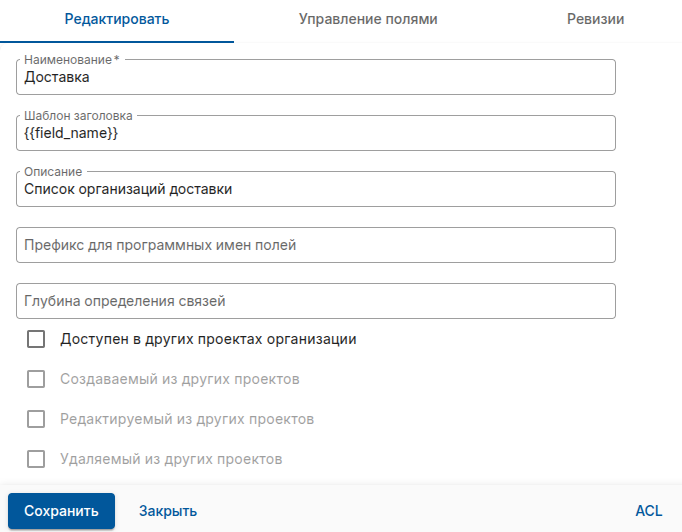
Task: Open the ACL settings link
Action: 648,511
